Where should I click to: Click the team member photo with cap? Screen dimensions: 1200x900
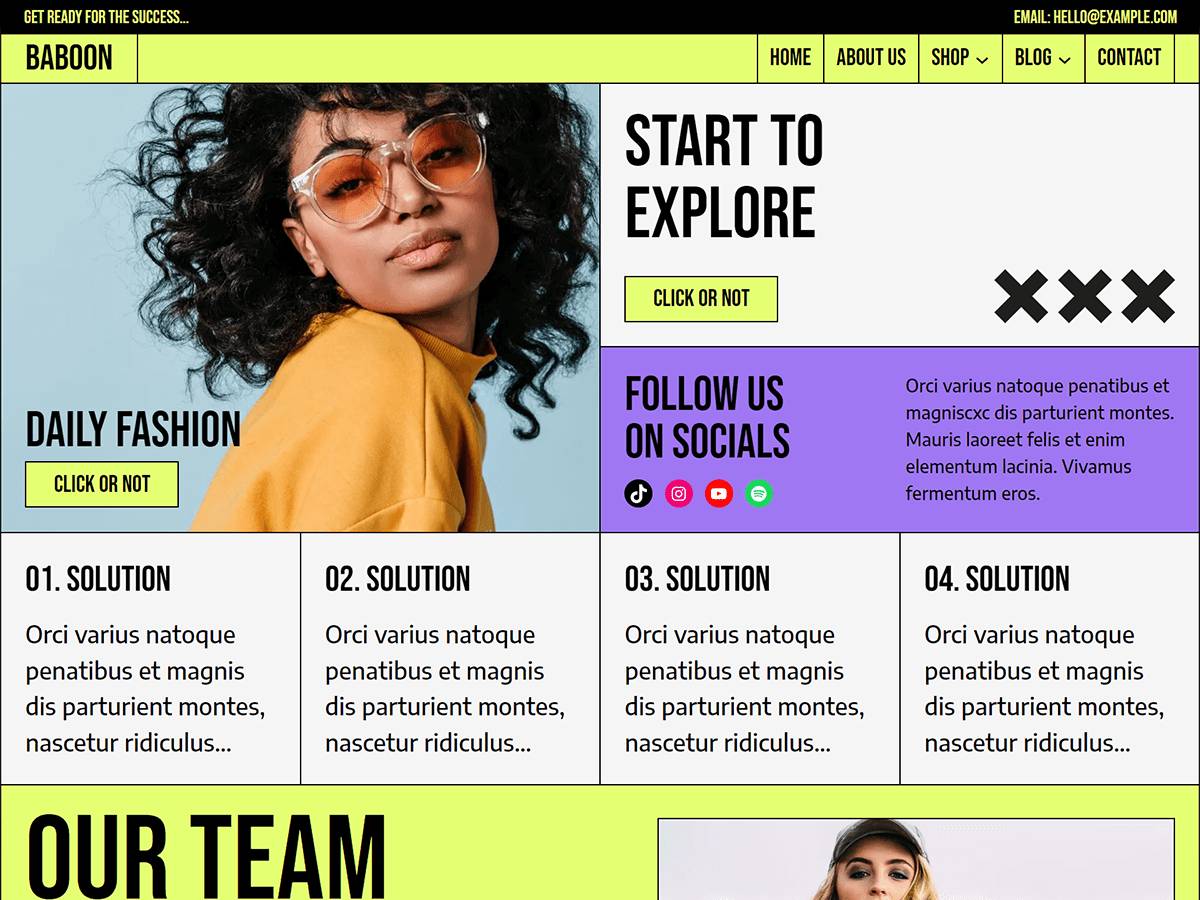(x=916, y=860)
